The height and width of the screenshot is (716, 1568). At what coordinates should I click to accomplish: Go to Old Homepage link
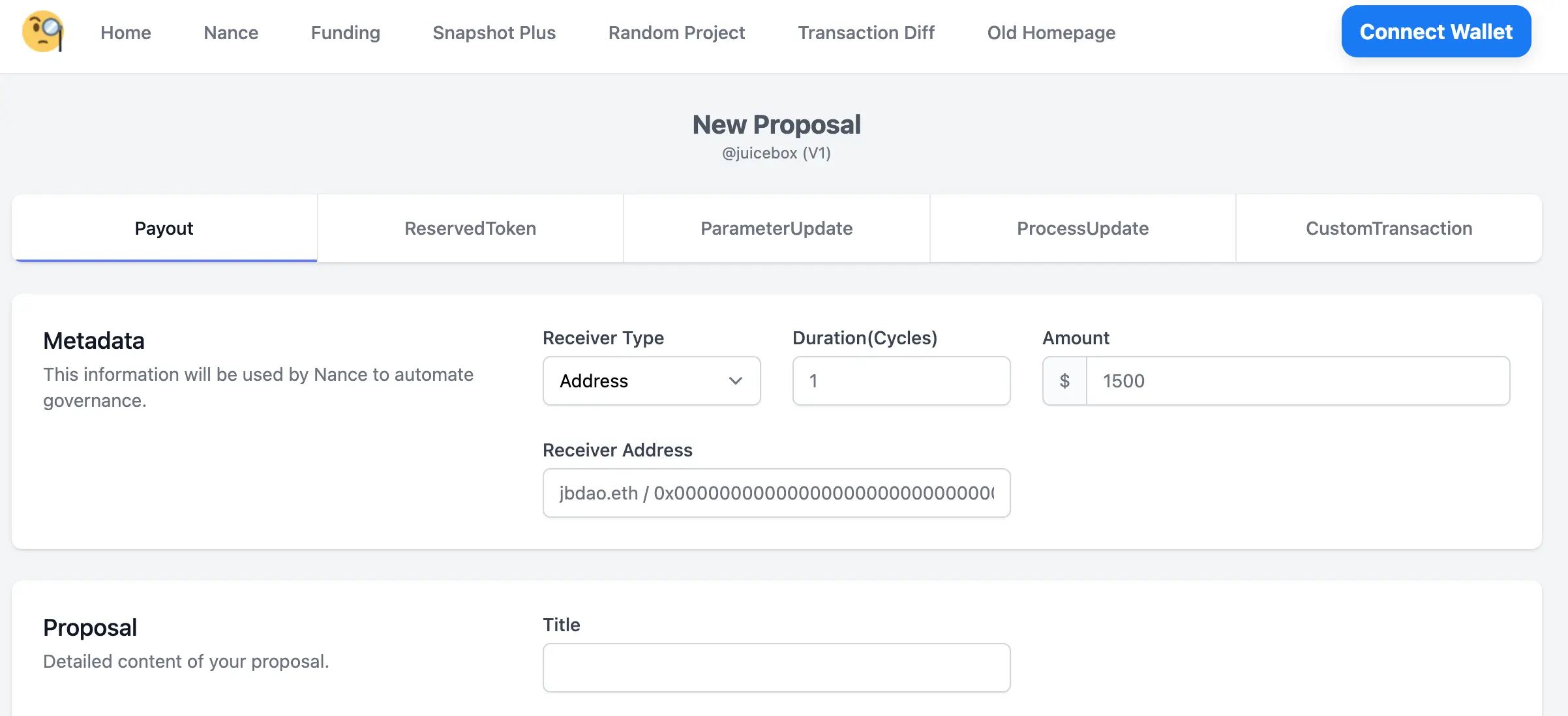(x=1051, y=33)
